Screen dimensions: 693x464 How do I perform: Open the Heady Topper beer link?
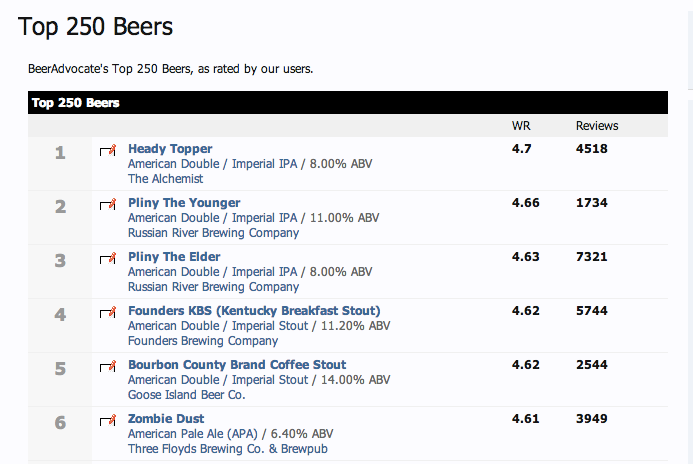click(x=170, y=149)
